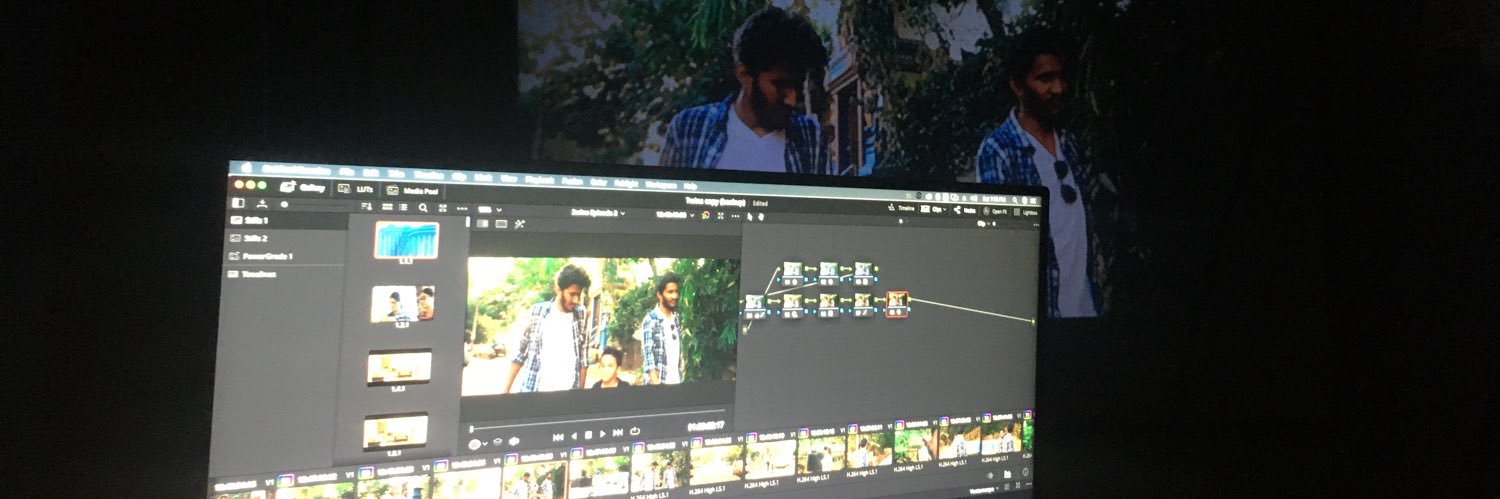Select the blue gallery still thumbnail
Image resolution: width=1500 pixels, height=499 pixels.
coord(406,240)
